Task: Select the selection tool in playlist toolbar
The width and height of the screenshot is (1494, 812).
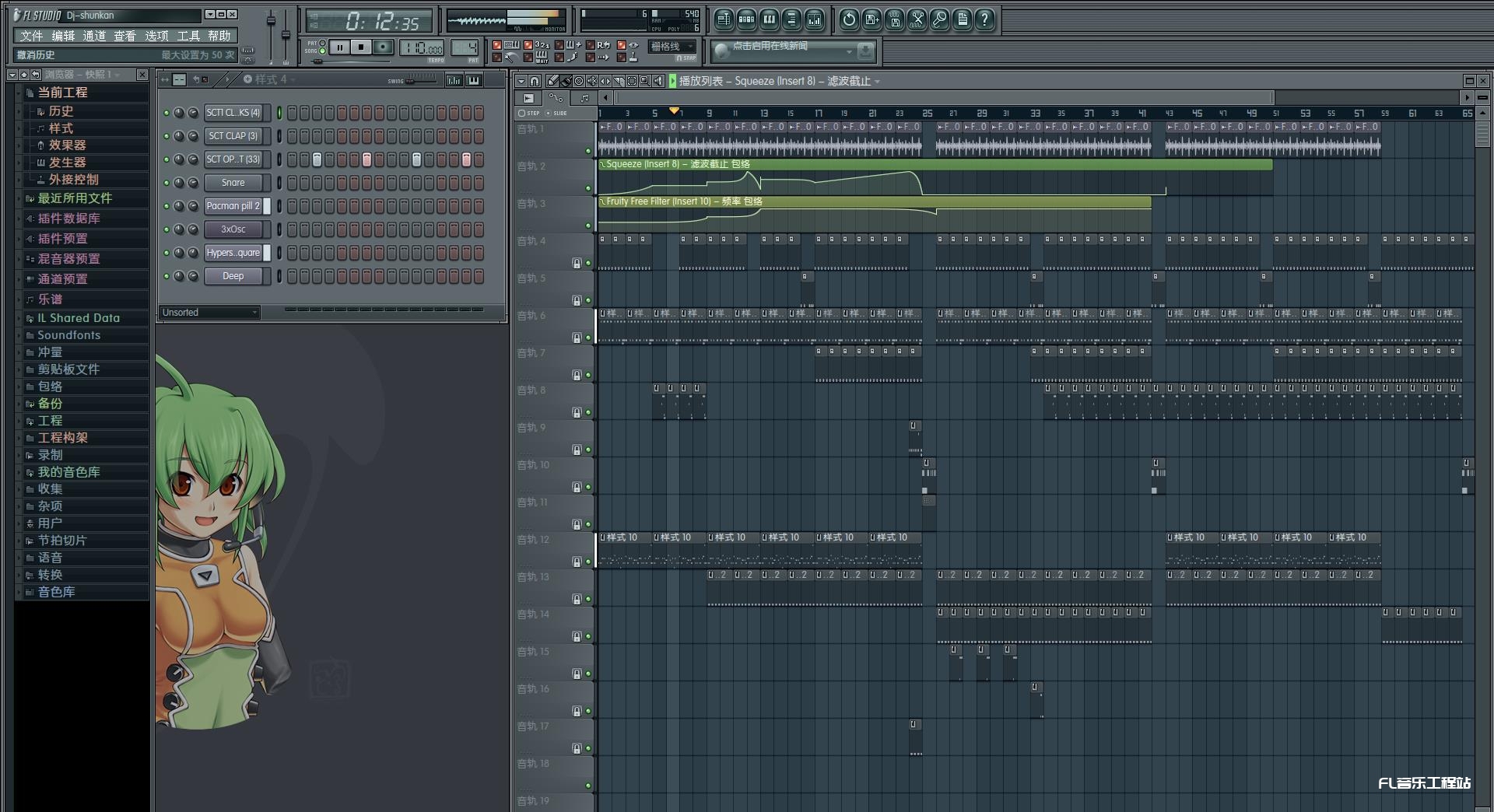Action: 632,81
